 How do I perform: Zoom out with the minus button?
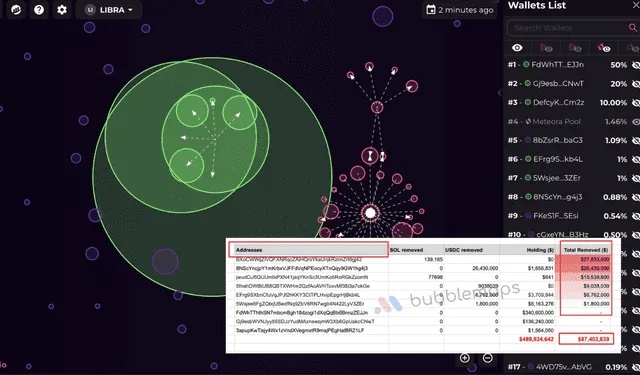pos(487,358)
